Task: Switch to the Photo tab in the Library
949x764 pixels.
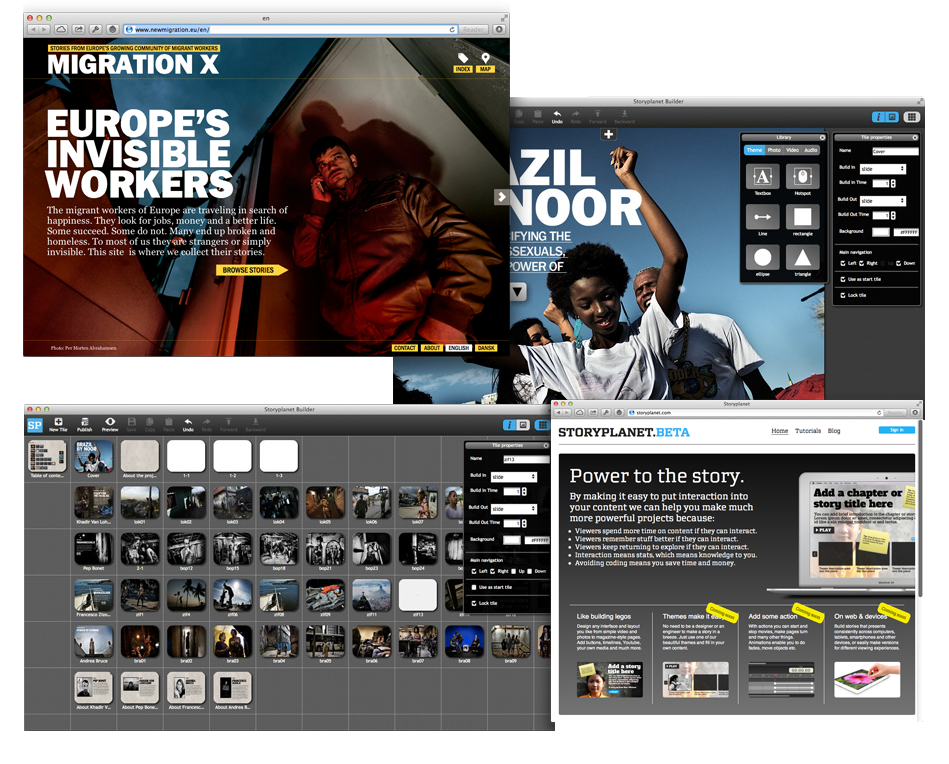Action: click(774, 150)
